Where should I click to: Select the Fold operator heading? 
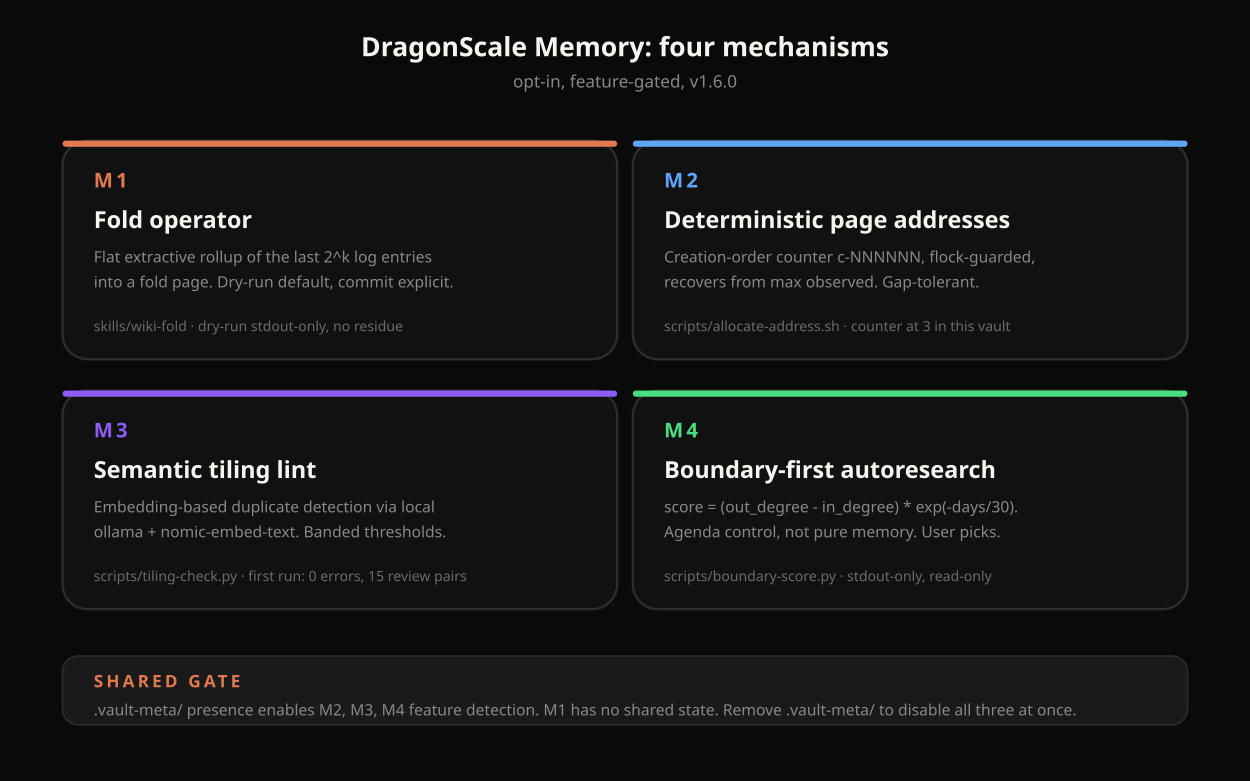pos(173,220)
